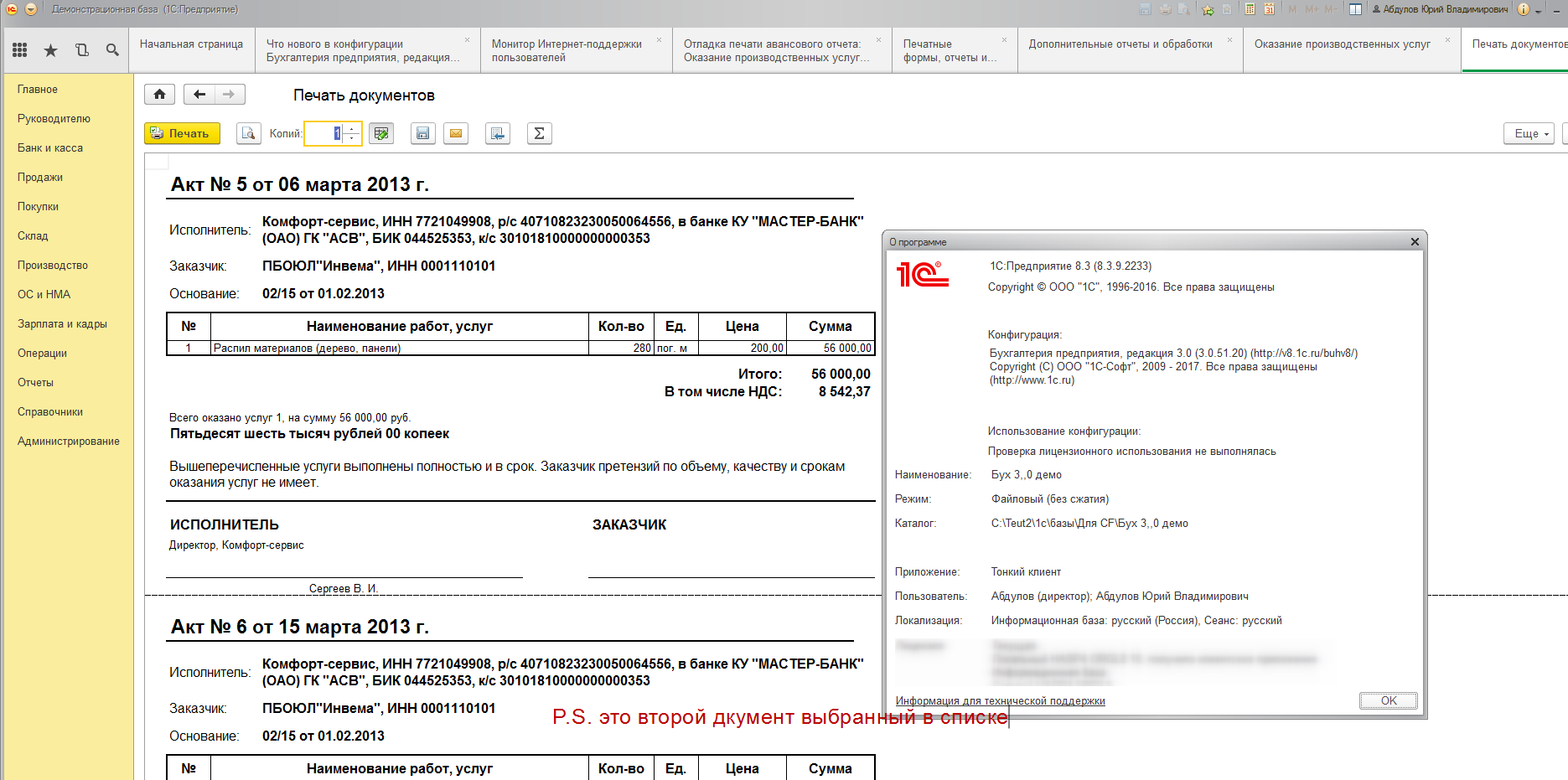
Task: Open Банк и касса section
Action: 50,147
